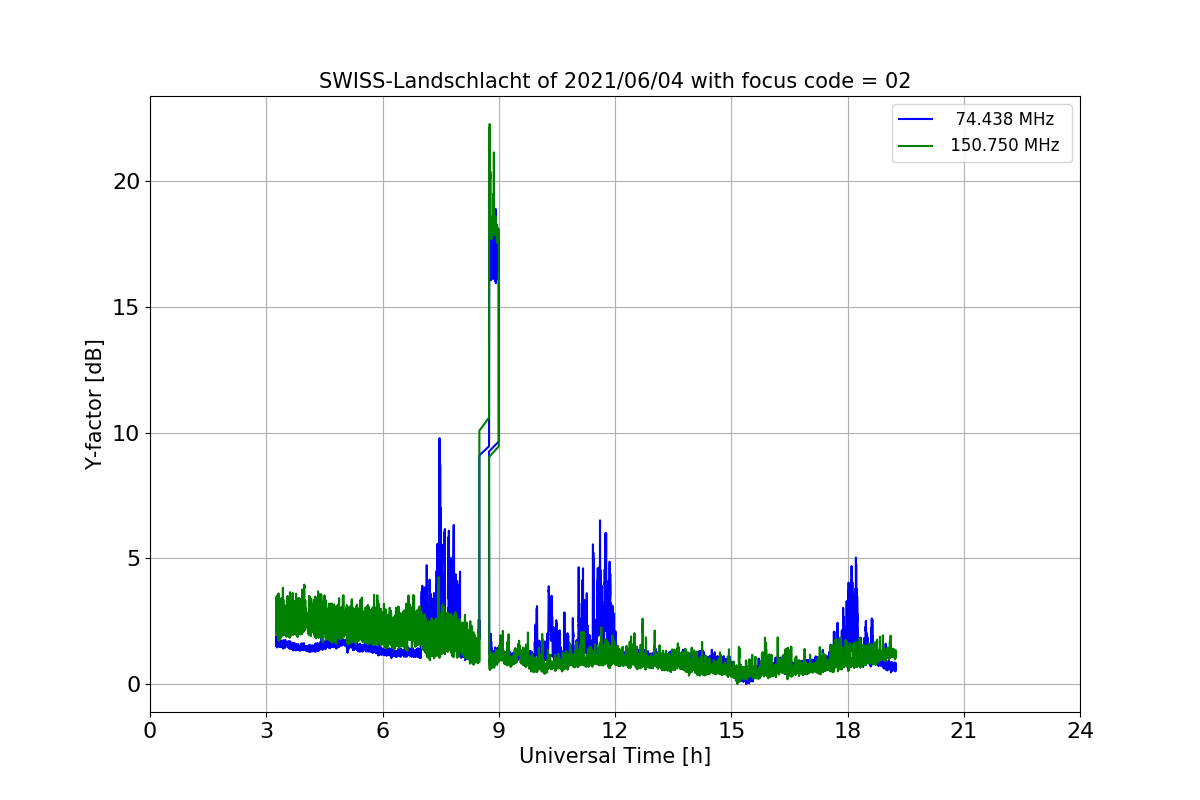Click x-axis tick label 0
Screen dimensions: 1200x800
[x=150, y=731]
